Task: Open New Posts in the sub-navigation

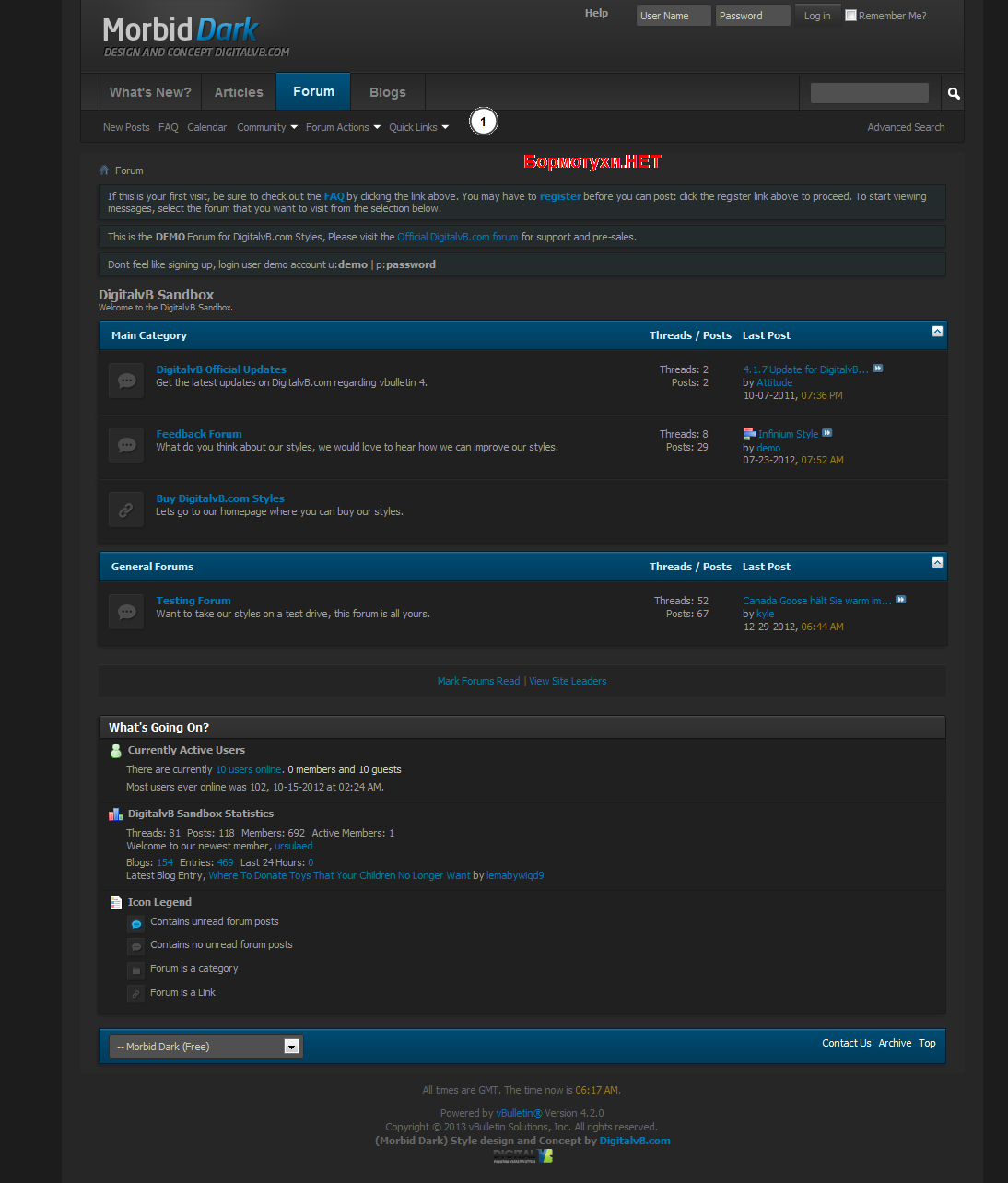Action: pyautogui.click(x=126, y=127)
